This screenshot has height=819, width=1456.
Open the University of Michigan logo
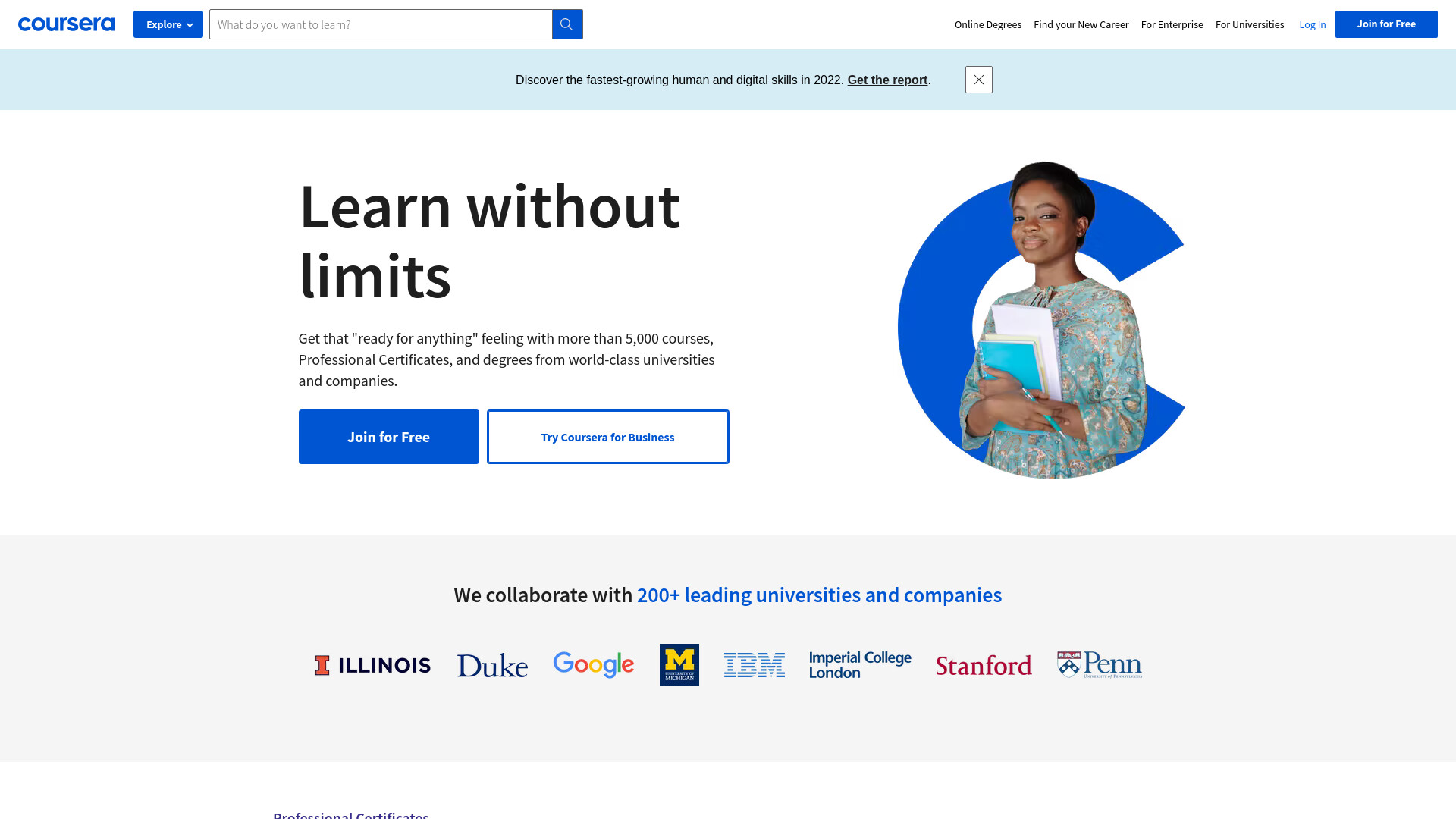point(679,665)
